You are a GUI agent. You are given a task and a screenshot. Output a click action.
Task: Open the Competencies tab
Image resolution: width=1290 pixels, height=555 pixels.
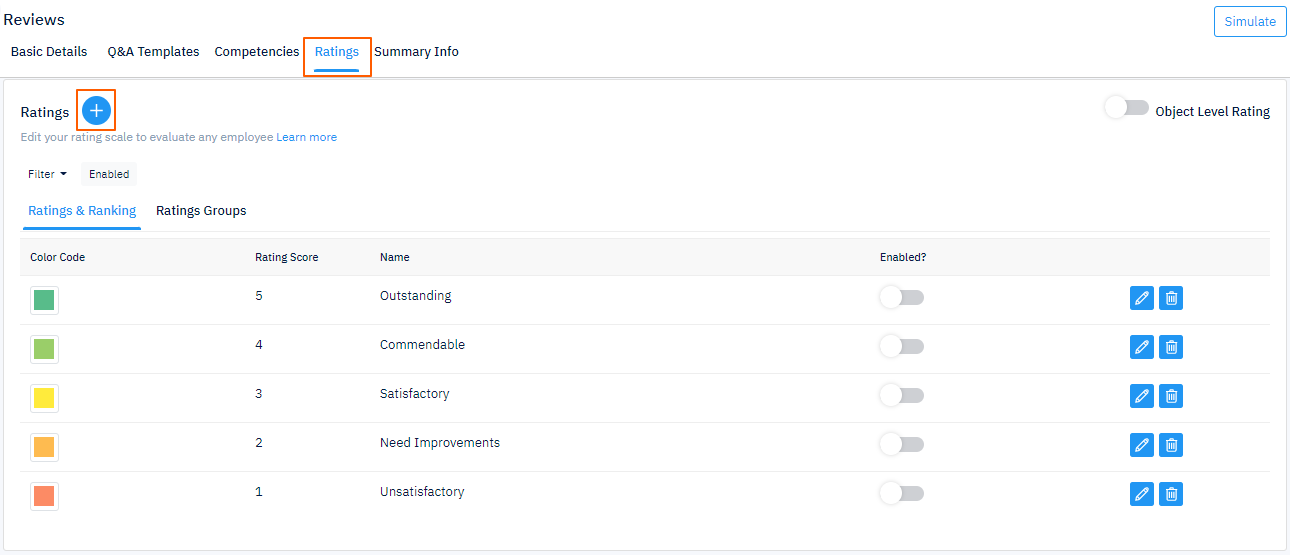click(x=257, y=52)
